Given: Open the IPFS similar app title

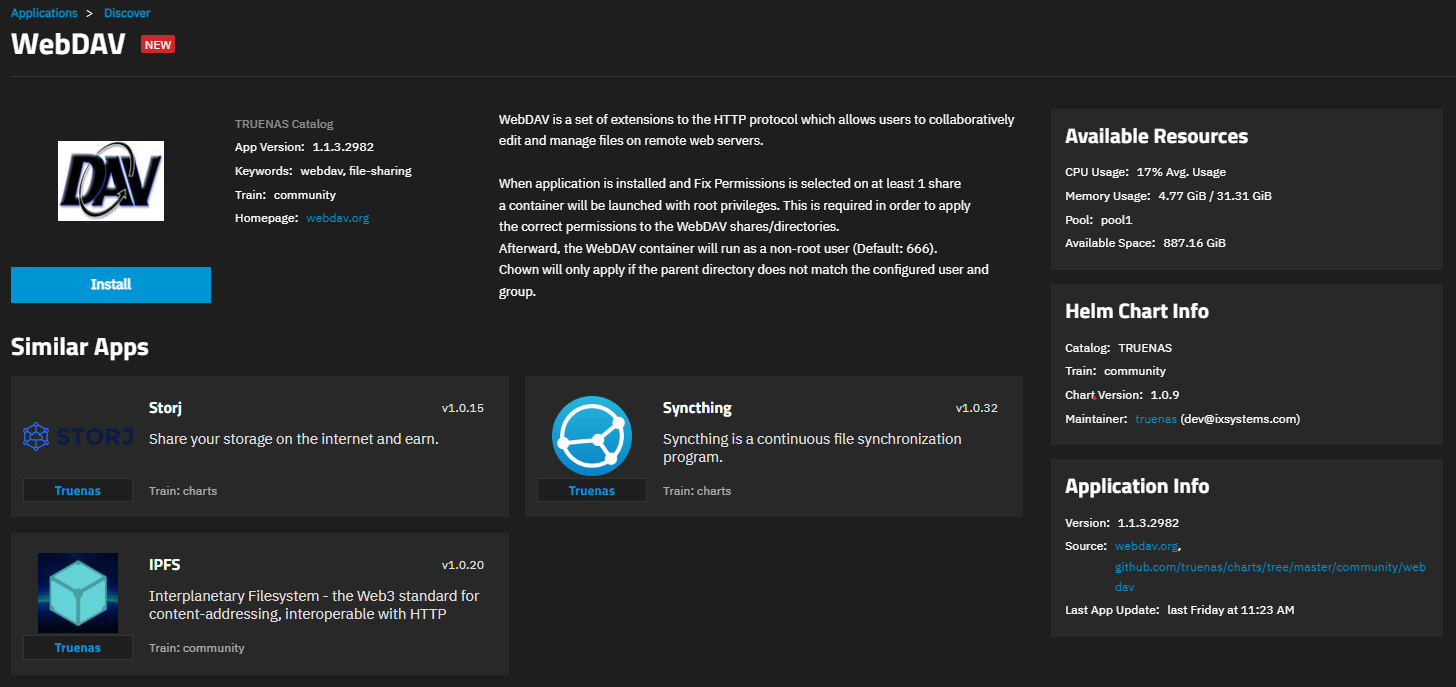Looking at the screenshot, I should pyautogui.click(x=165, y=564).
